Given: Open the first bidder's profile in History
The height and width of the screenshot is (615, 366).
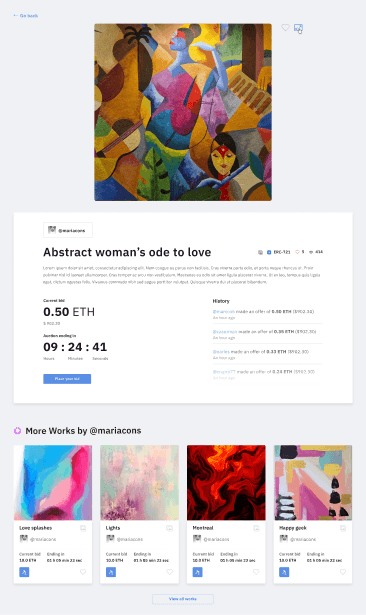Looking at the screenshot, I should (224, 311).
